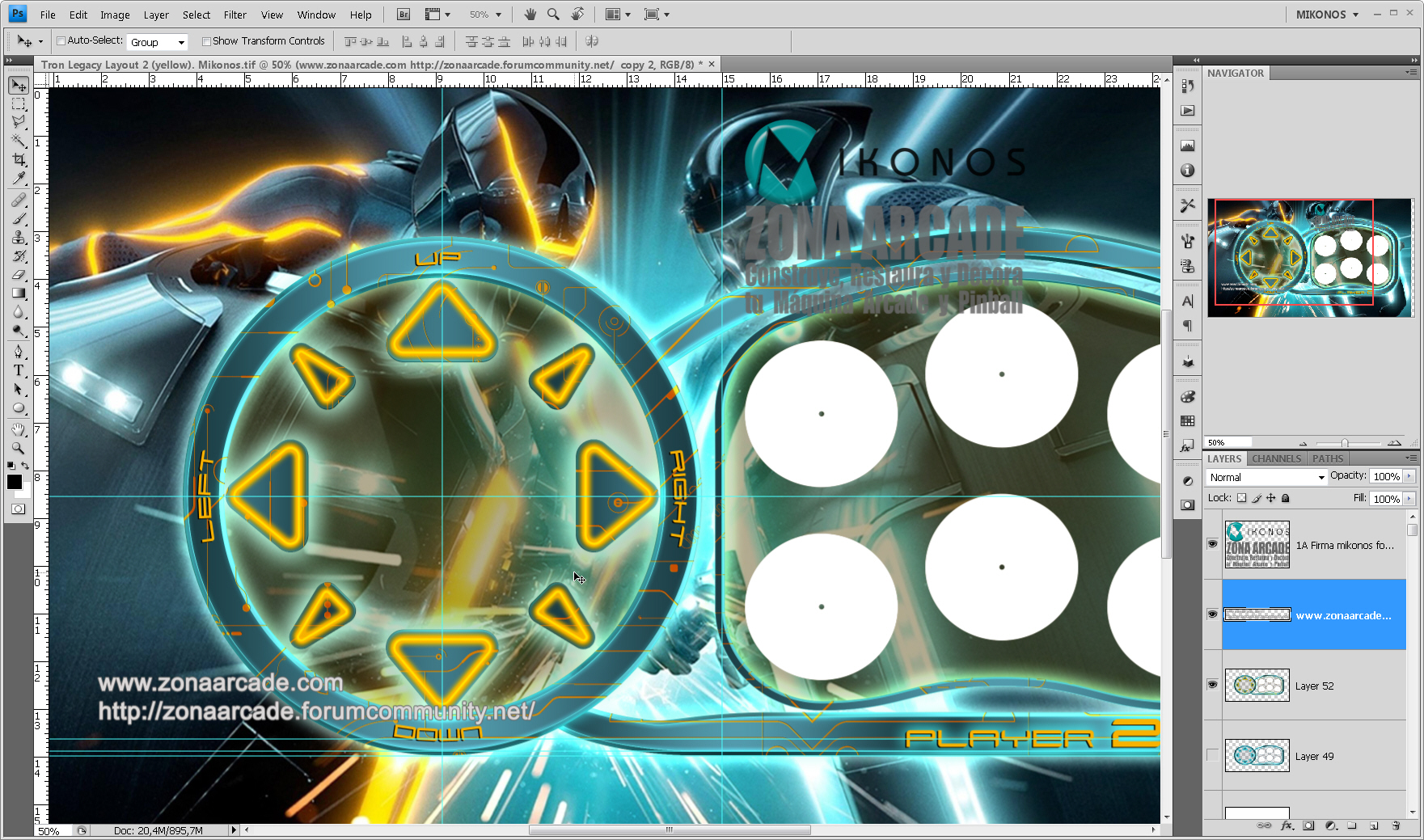Open the Info panel icon
1424x840 pixels.
point(1187,171)
